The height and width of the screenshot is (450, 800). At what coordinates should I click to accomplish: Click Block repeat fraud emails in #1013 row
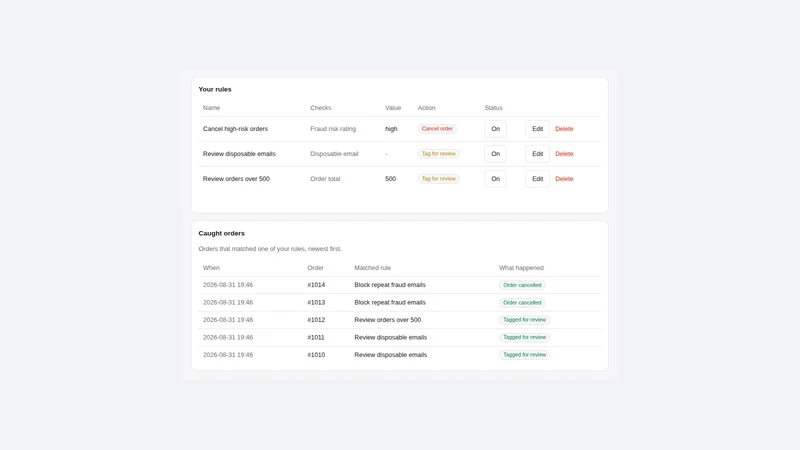pyautogui.click(x=390, y=303)
